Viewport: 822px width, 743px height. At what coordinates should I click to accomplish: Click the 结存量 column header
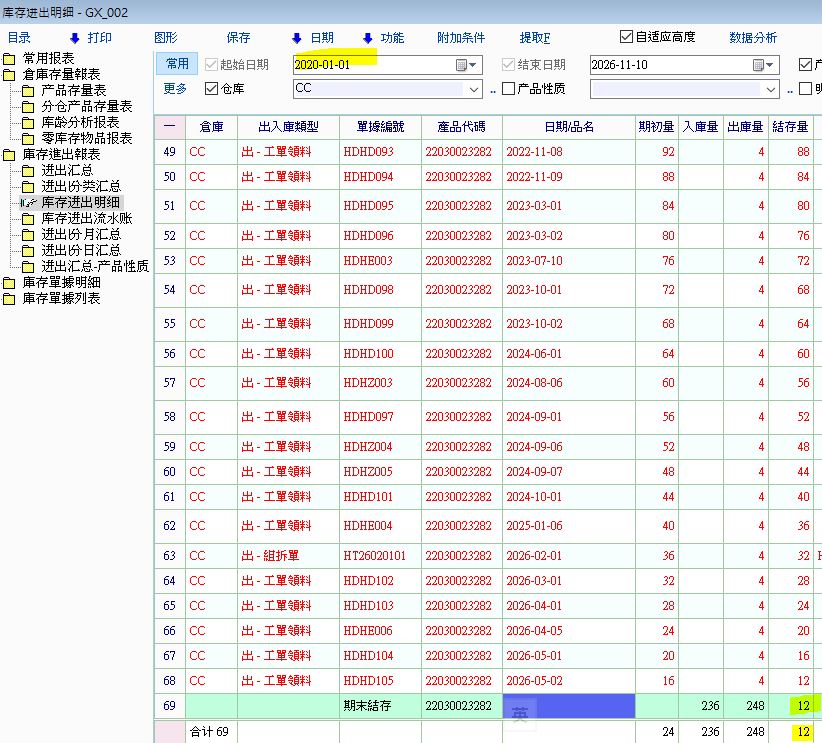tap(790, 127)
